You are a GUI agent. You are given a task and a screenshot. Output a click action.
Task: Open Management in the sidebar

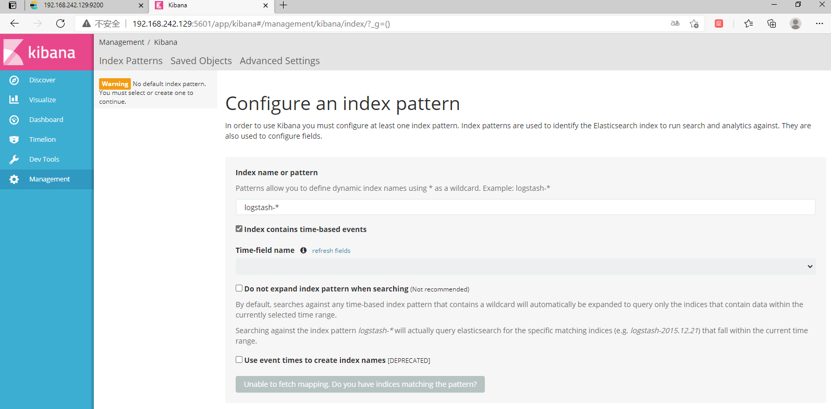pyautogui.click(x=49, y=180)
